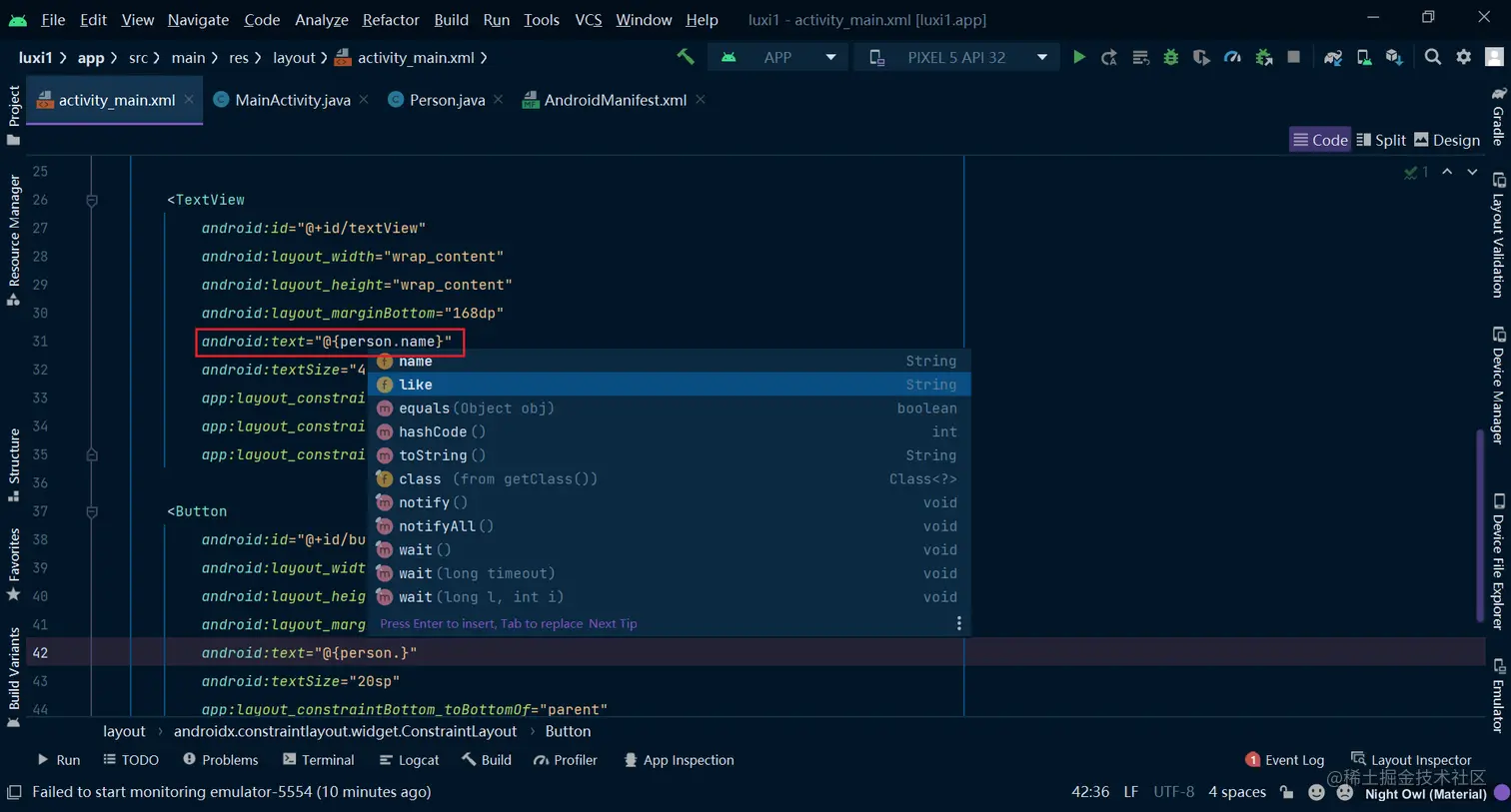Viewport: 1511px width, 812px height.
Task: Select the 'name' completion suggestion
Action: coord(669,361)
